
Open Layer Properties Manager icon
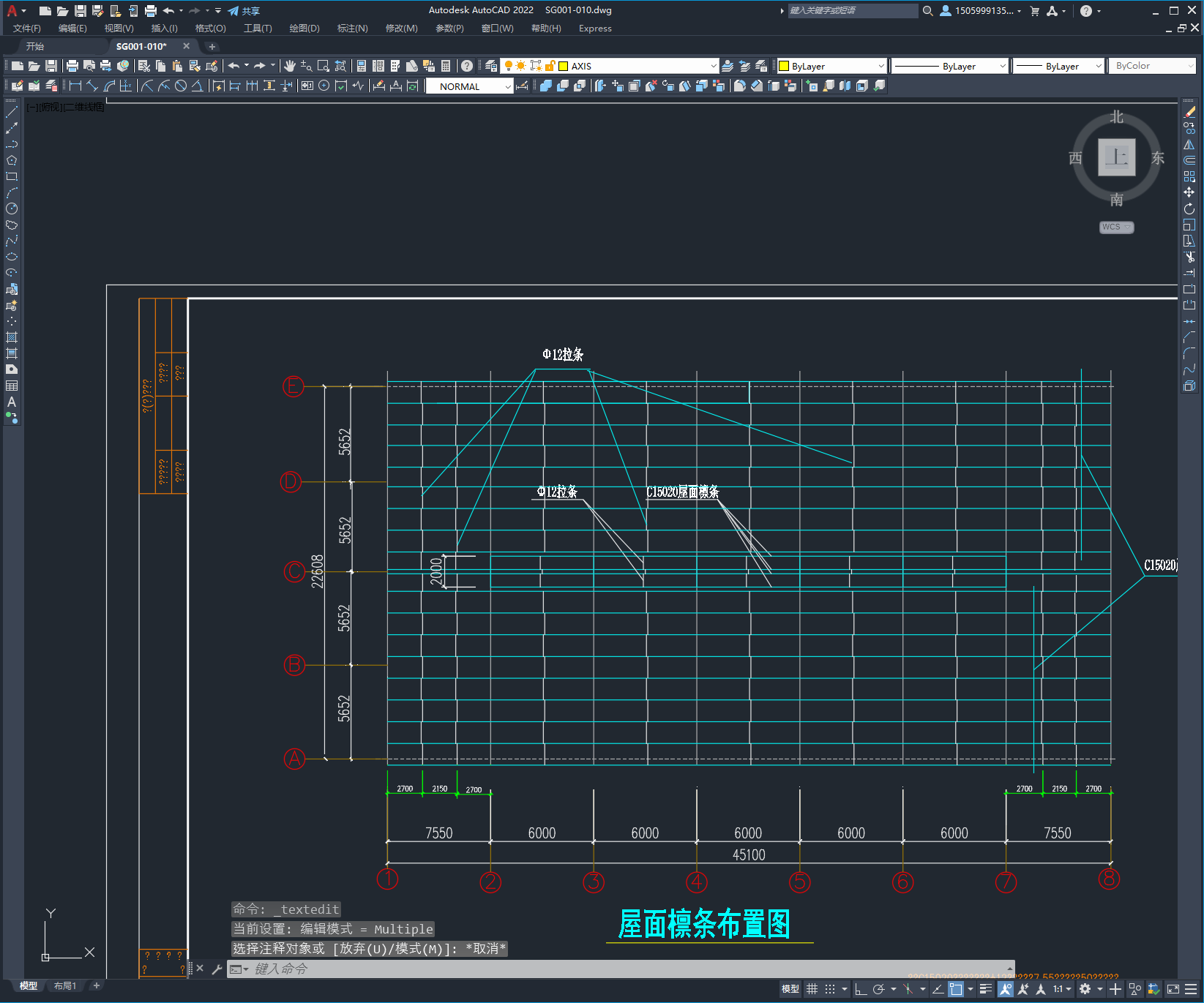491,66
